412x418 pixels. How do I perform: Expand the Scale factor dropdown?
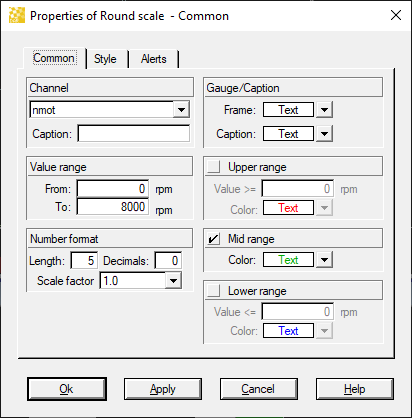pos(173,281)
